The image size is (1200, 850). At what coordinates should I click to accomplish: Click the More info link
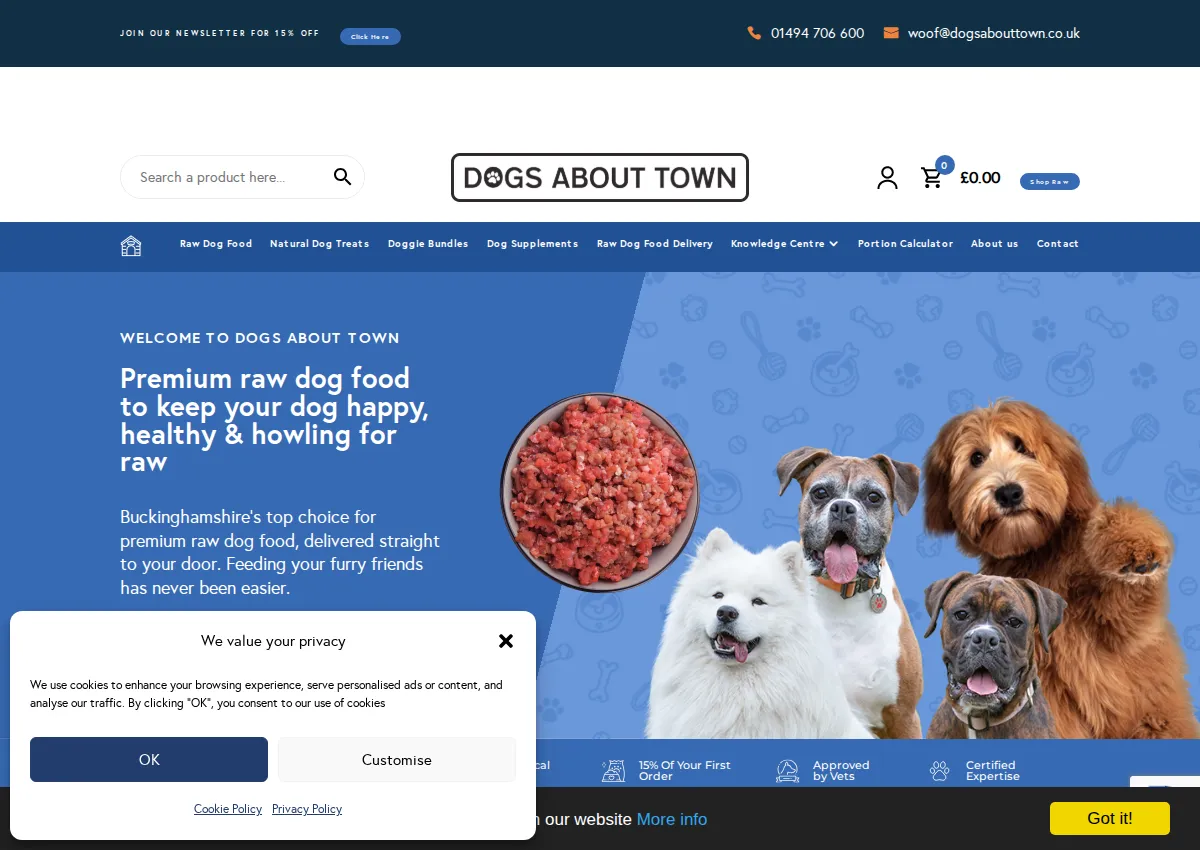(x=672, y=819)
